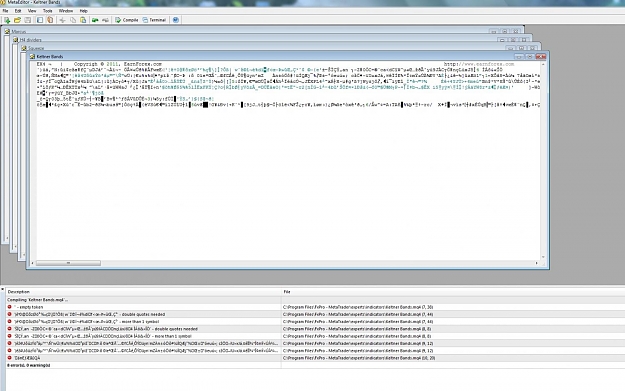Close the errors output panel
The image size is (625, 391).
click(x=2, y=289)
